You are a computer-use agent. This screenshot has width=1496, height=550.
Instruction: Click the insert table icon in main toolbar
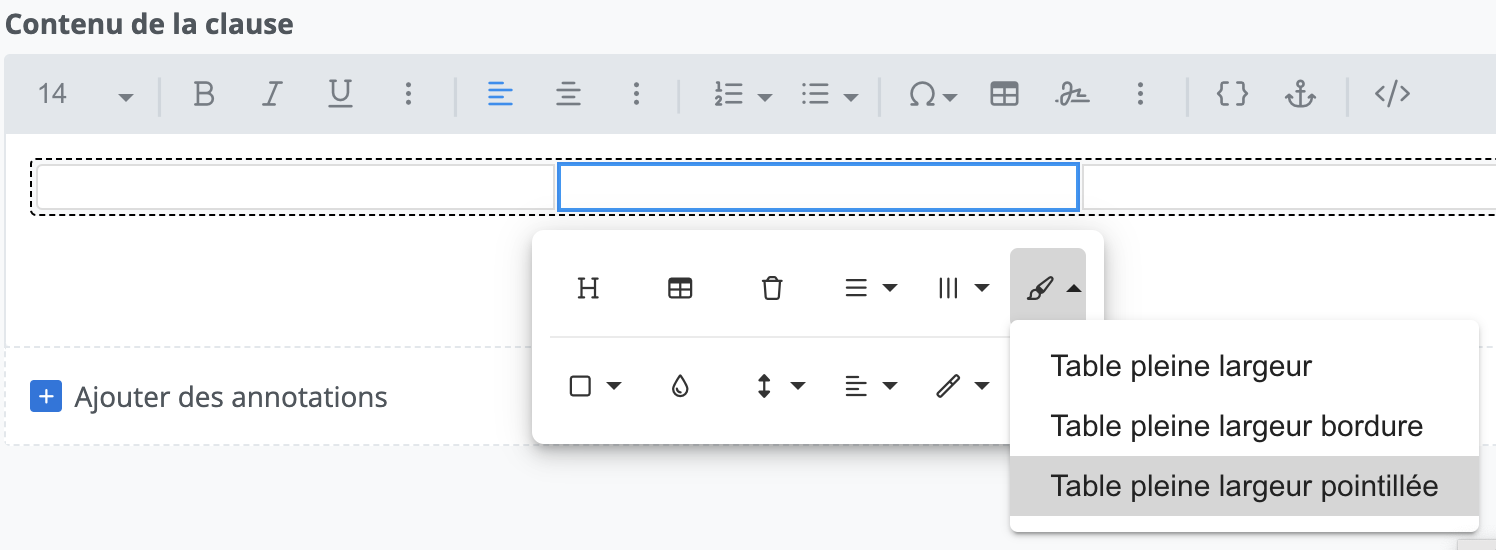click(x=1004, y=95)
